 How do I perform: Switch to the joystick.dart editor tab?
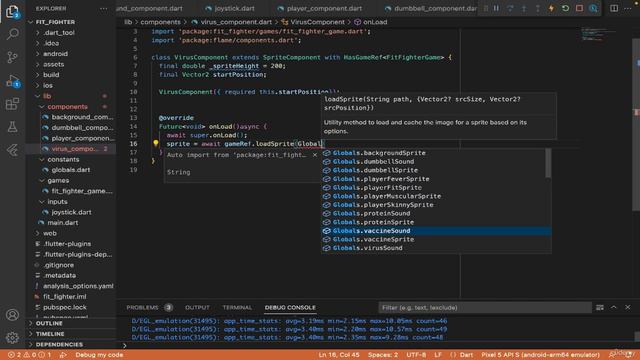(x=231, y=8)
